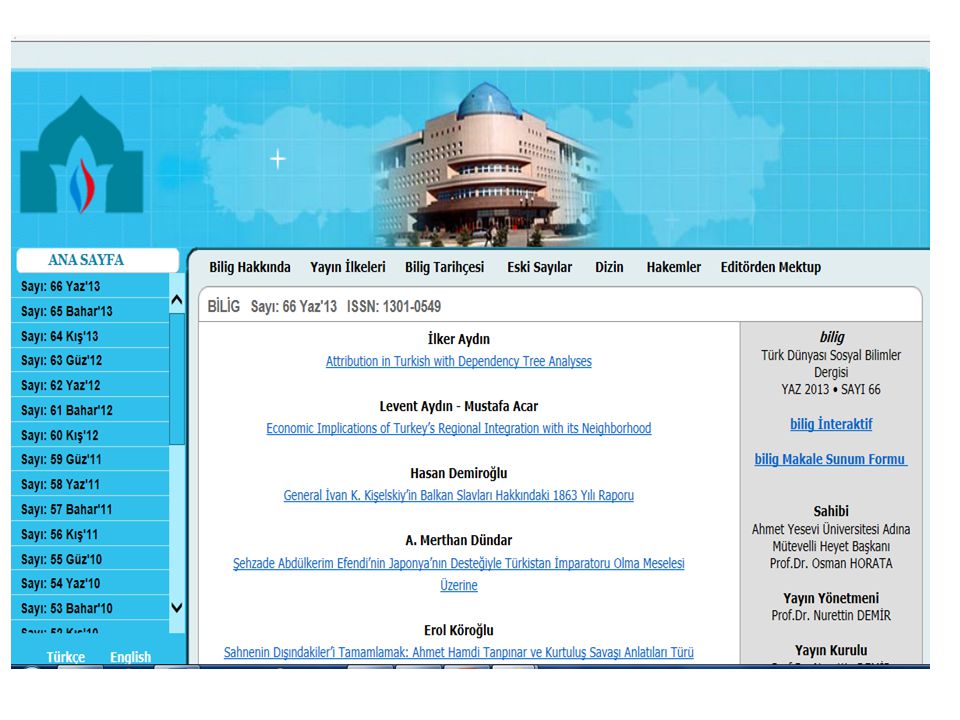Select issue Sayı: 62 Yaz'12

(90, 386)
